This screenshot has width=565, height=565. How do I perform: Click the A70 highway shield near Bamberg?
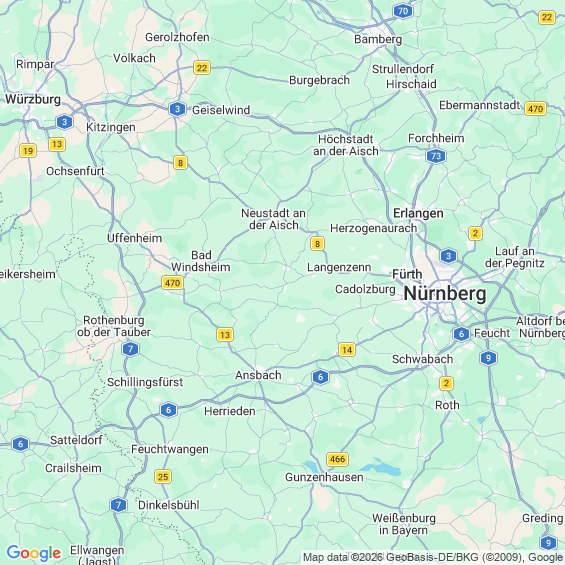(403, 11)
